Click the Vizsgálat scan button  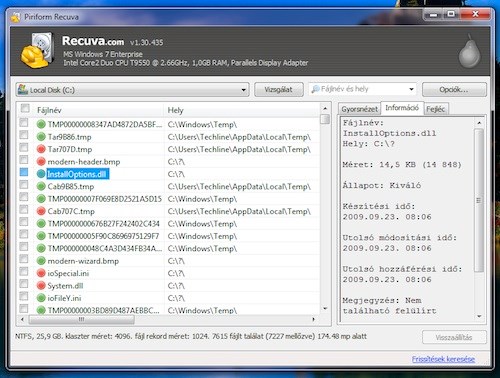pos(278,90)
